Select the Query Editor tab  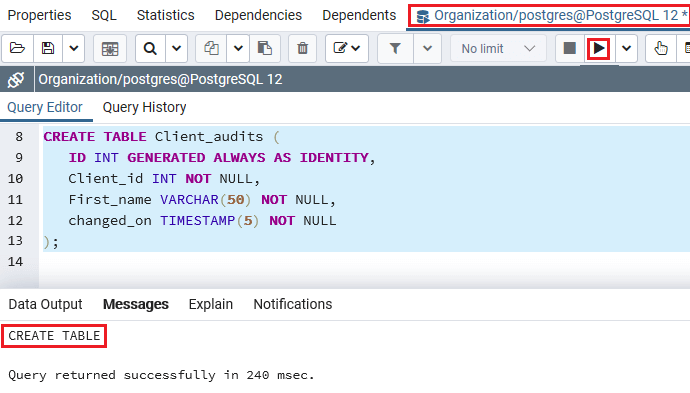tap(45, 107)
